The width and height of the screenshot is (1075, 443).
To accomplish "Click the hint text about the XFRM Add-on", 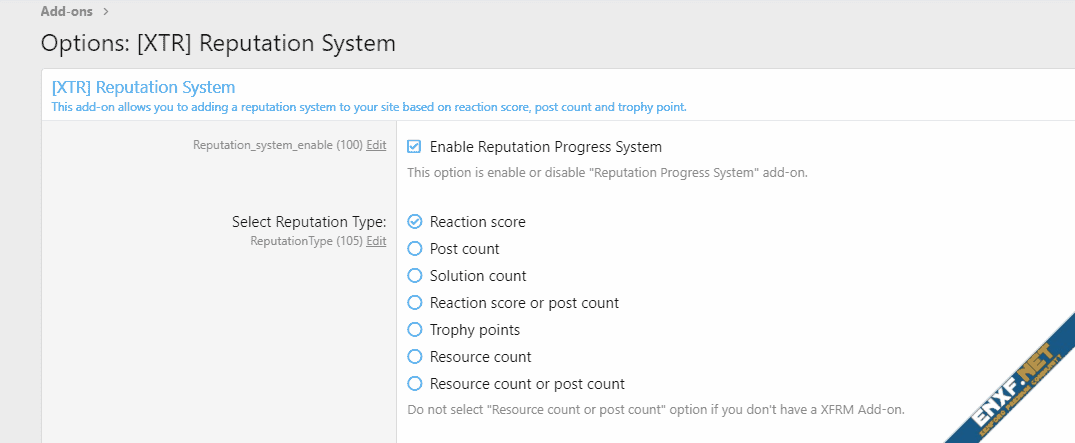I will [655, 409].
